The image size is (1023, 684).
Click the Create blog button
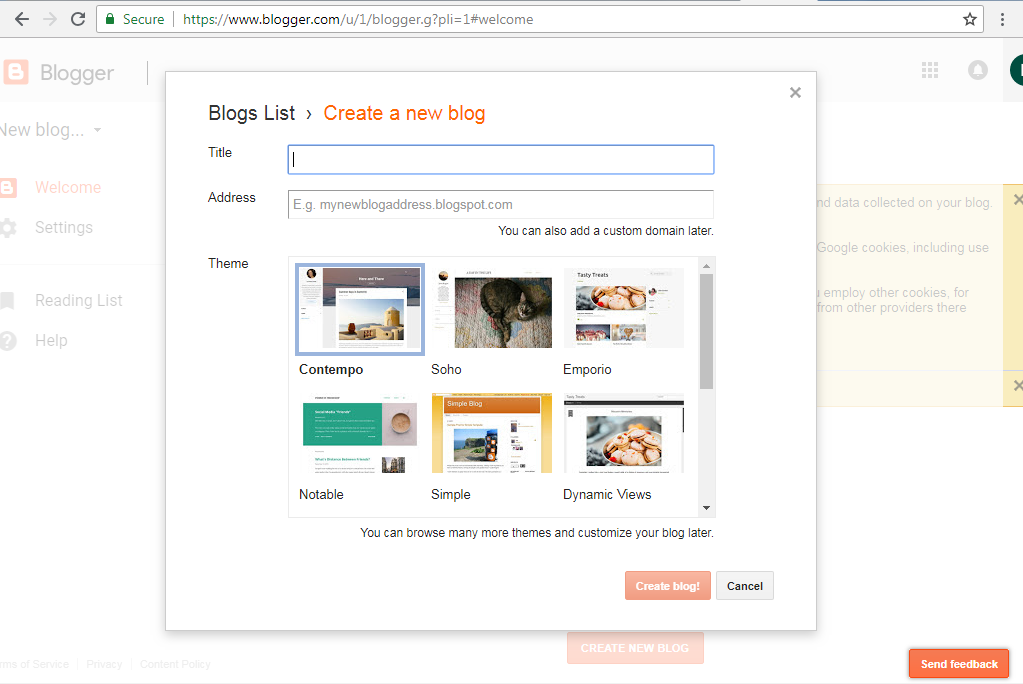[x=667, y=586]
